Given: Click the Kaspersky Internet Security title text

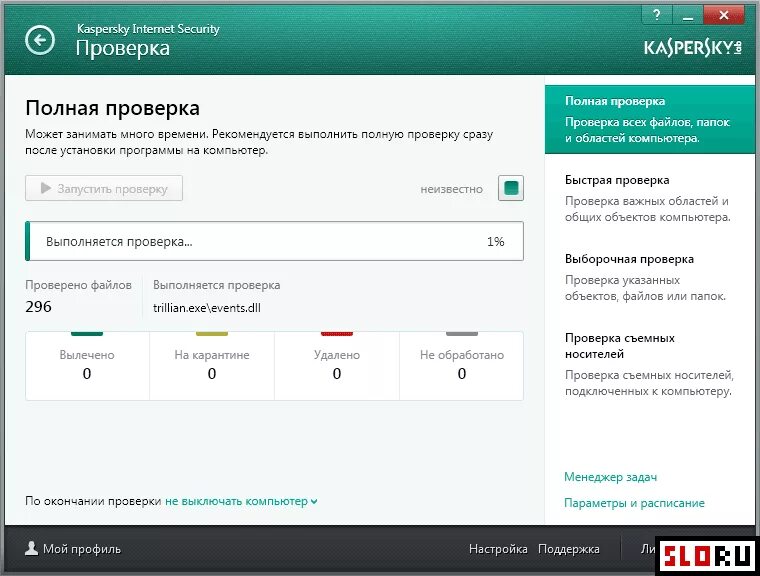Looking at the screenshot, I should coord(148,29).
